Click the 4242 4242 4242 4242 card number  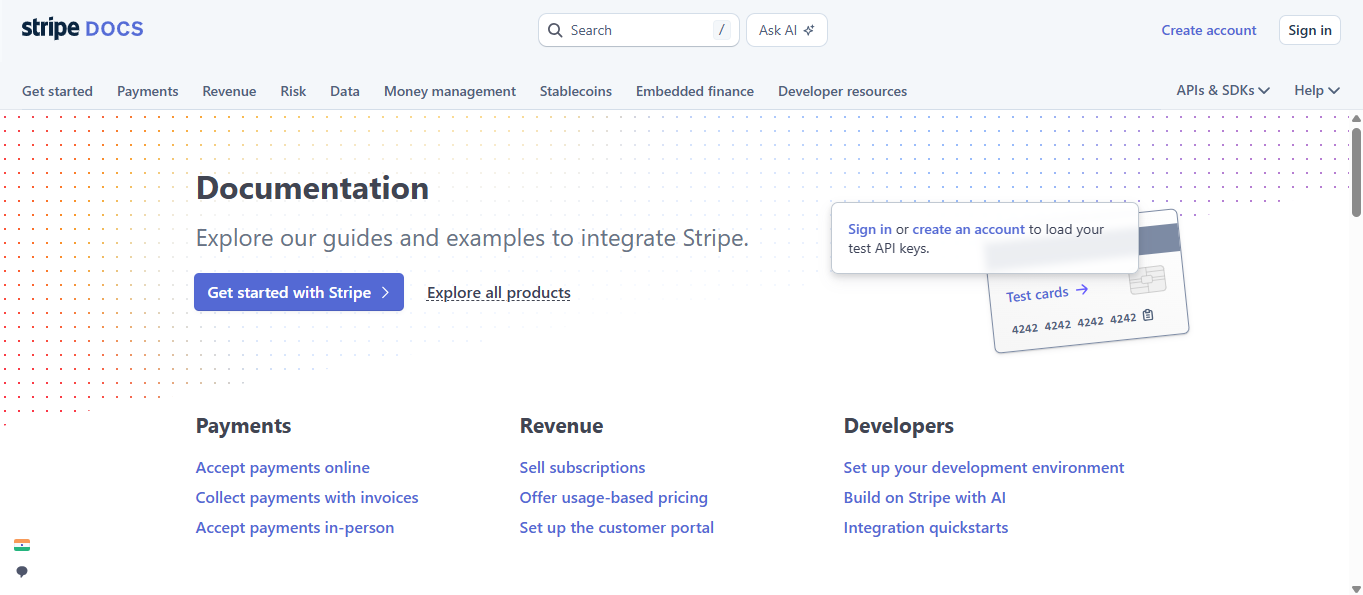[1074, 323]
